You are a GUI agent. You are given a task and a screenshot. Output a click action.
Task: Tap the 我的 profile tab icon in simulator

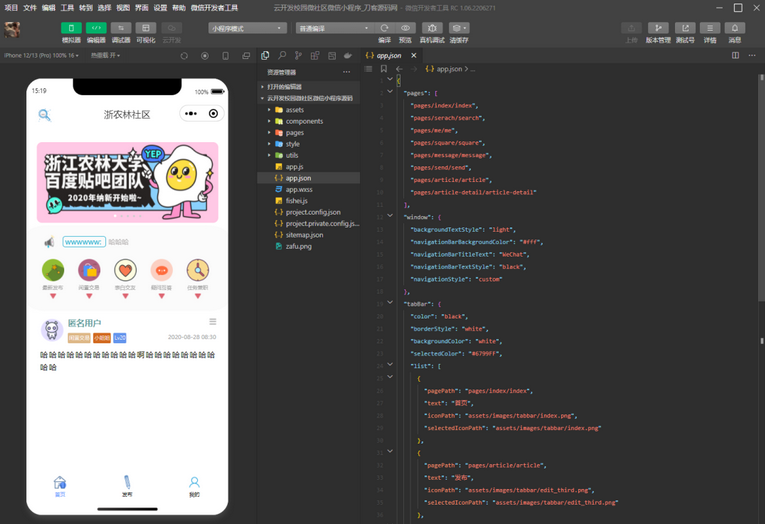point(194,482)
